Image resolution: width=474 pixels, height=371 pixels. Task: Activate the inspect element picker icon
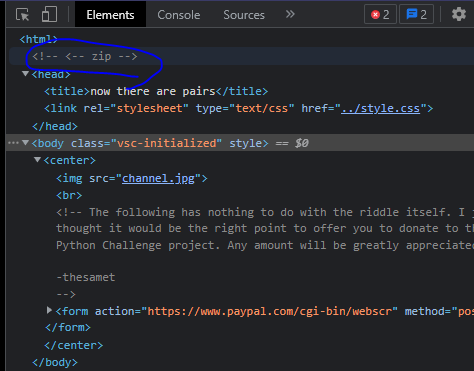[x=22, y=15]
